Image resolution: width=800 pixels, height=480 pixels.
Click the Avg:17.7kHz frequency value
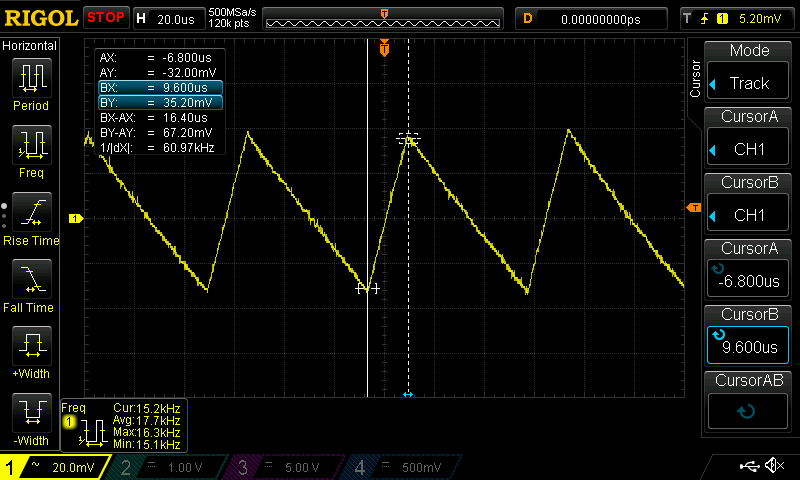pyautogui.click(x=146, y=420)
